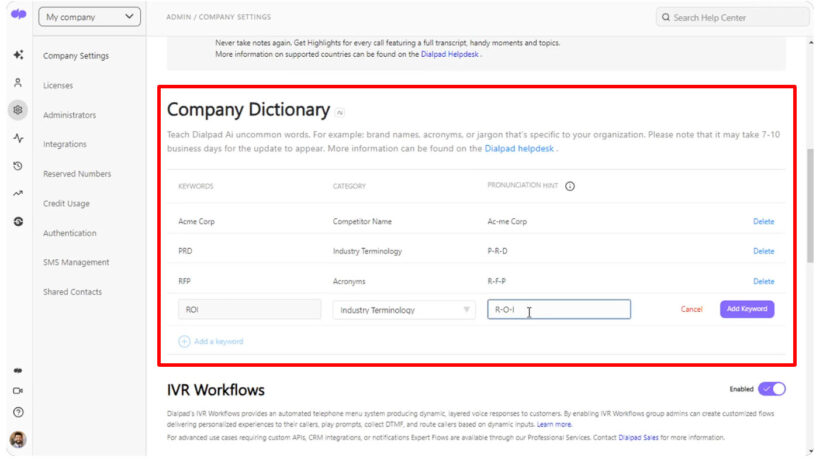Screen dimensions: 830x461
Task: Disable the IVR Workflows toggle
Action: tap(771, 389)
